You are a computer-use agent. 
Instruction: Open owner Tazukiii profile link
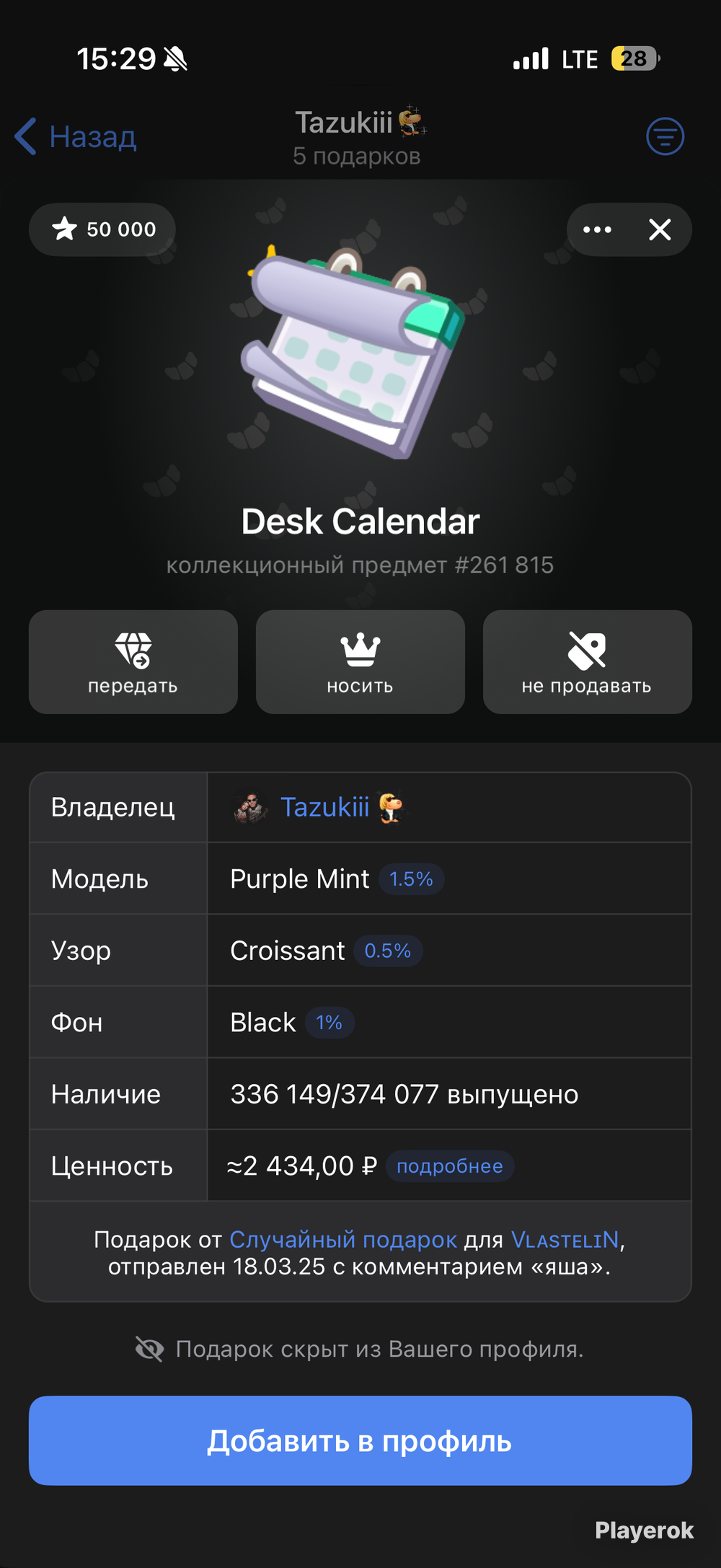(x=324, y=807)
